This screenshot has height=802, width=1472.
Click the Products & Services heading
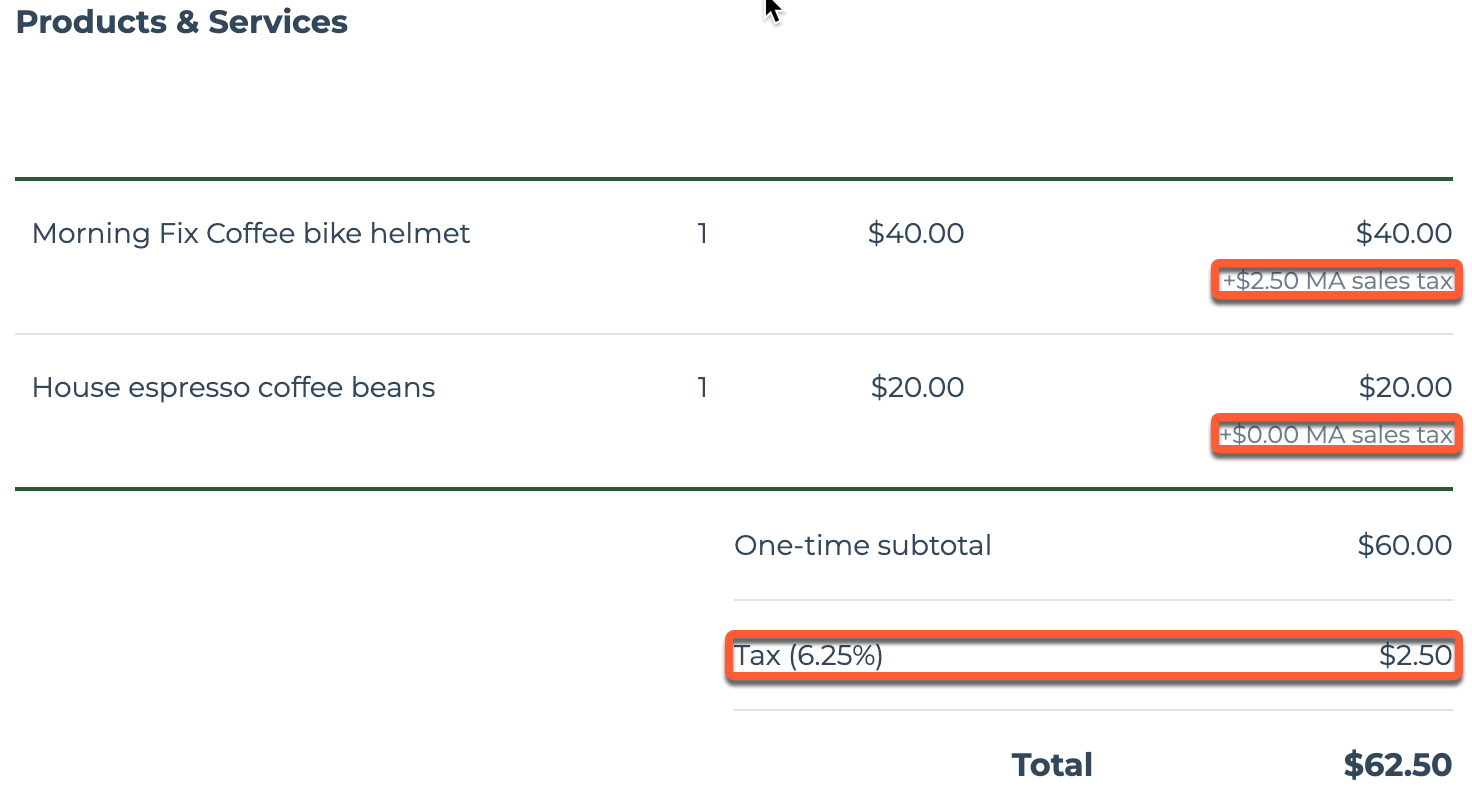[x=182, y=22]
